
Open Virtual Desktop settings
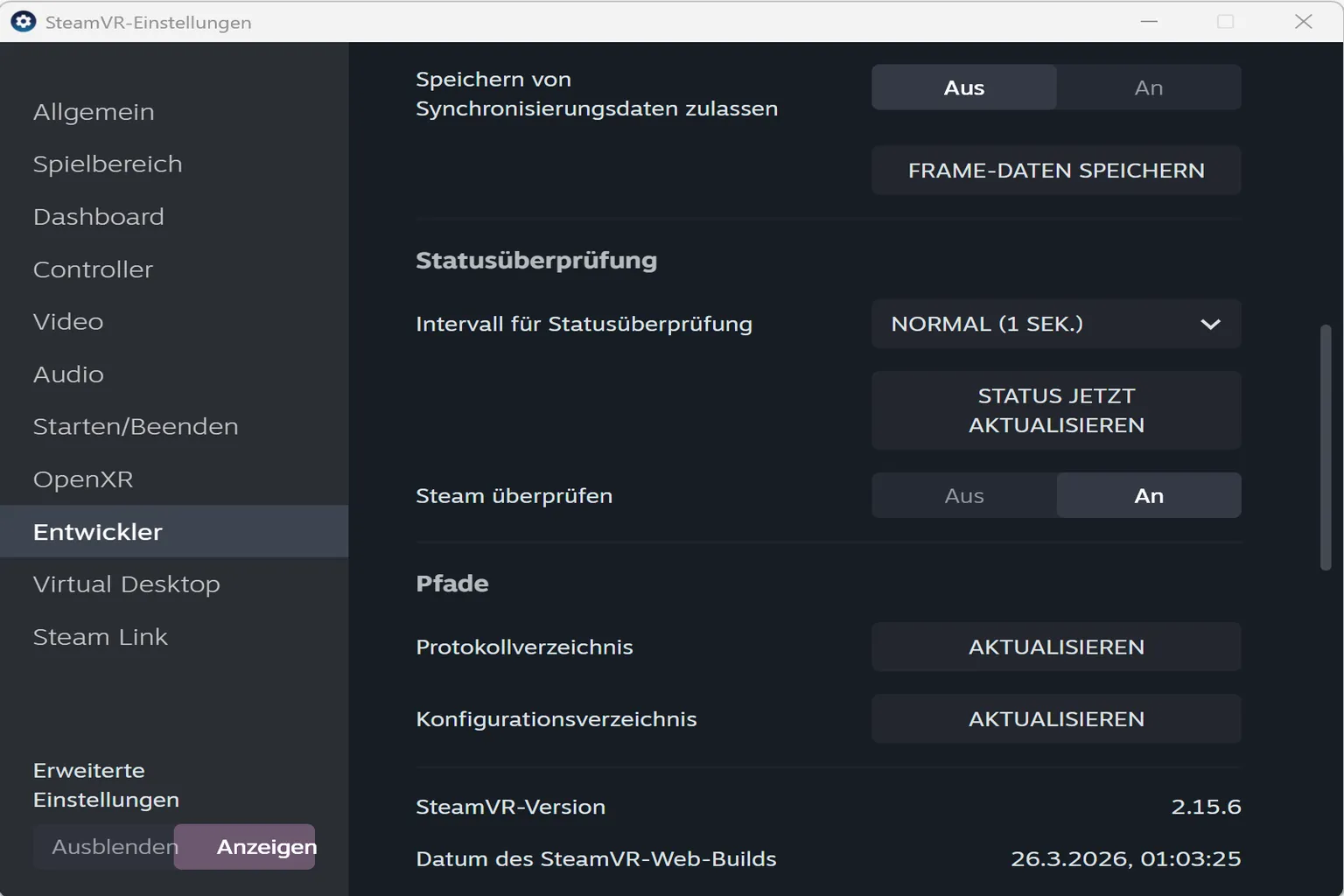click(x=174, y=584)
